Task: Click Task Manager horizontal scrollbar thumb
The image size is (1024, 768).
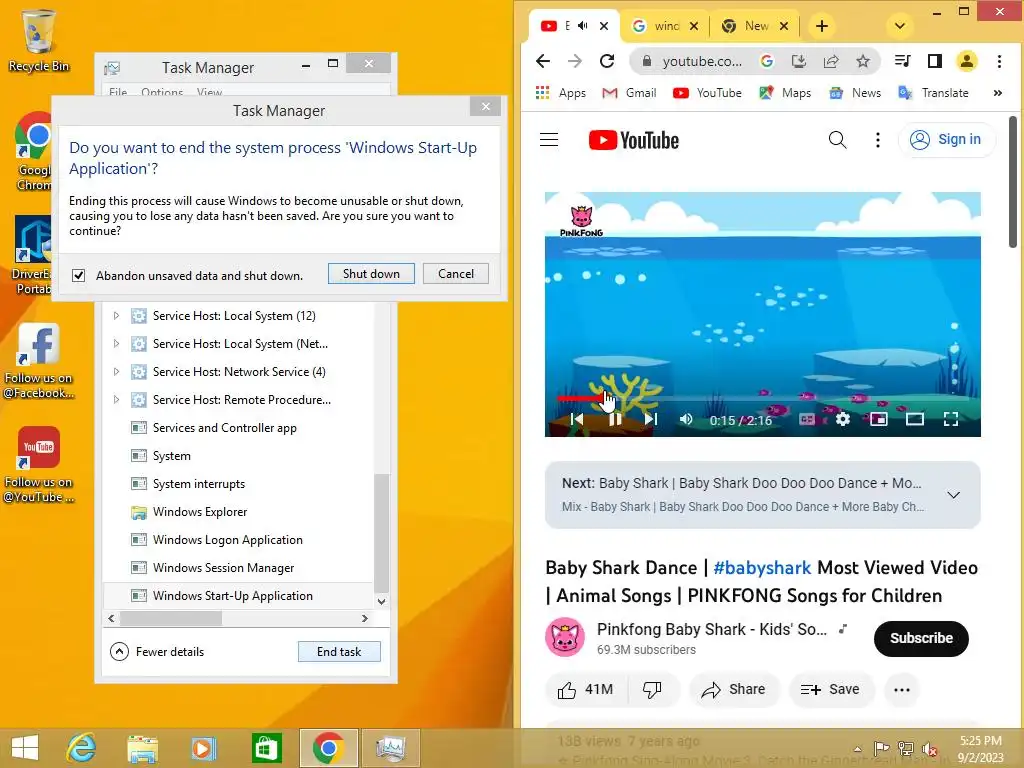Action: pyautogui.click(x=171, y=618)
